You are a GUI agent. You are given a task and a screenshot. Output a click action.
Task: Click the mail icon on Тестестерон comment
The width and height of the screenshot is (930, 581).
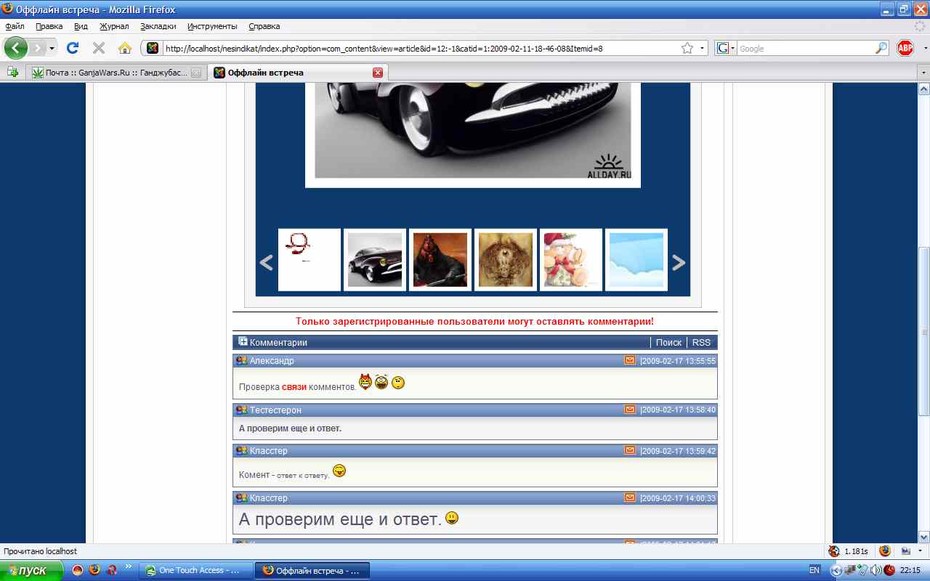pyautogui.click(x=629, y=410)
